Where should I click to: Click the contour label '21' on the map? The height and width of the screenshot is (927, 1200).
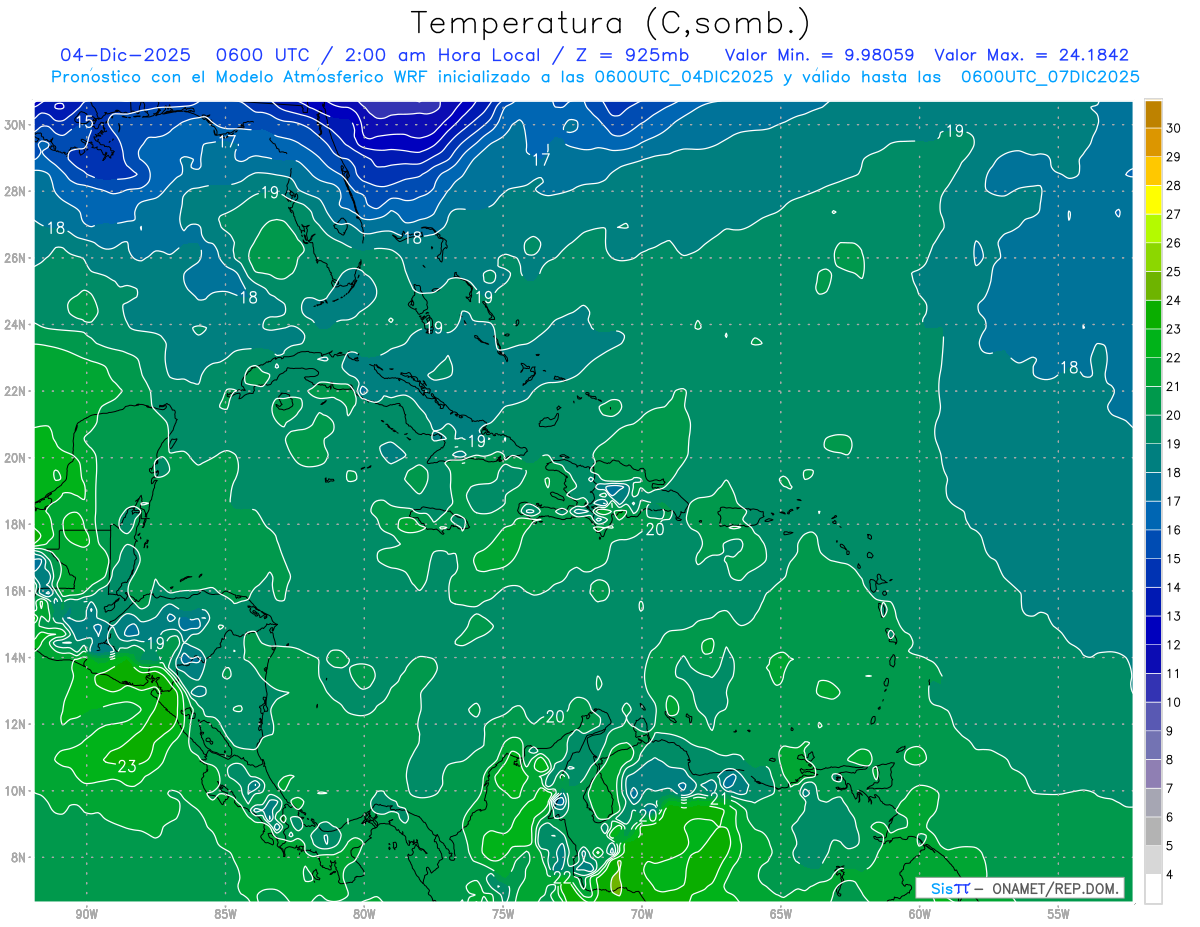[719, 799]
